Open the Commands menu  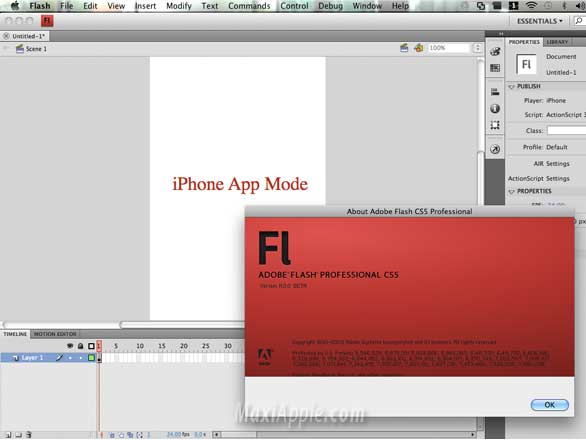click(249, 6)
